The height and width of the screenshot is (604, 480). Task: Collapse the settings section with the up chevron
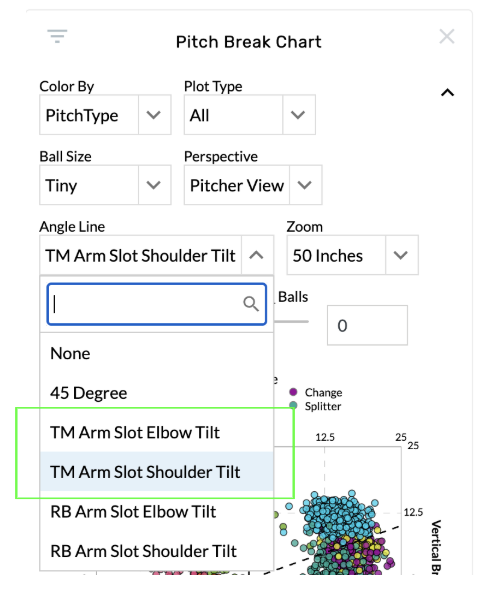tap(447, 92)
